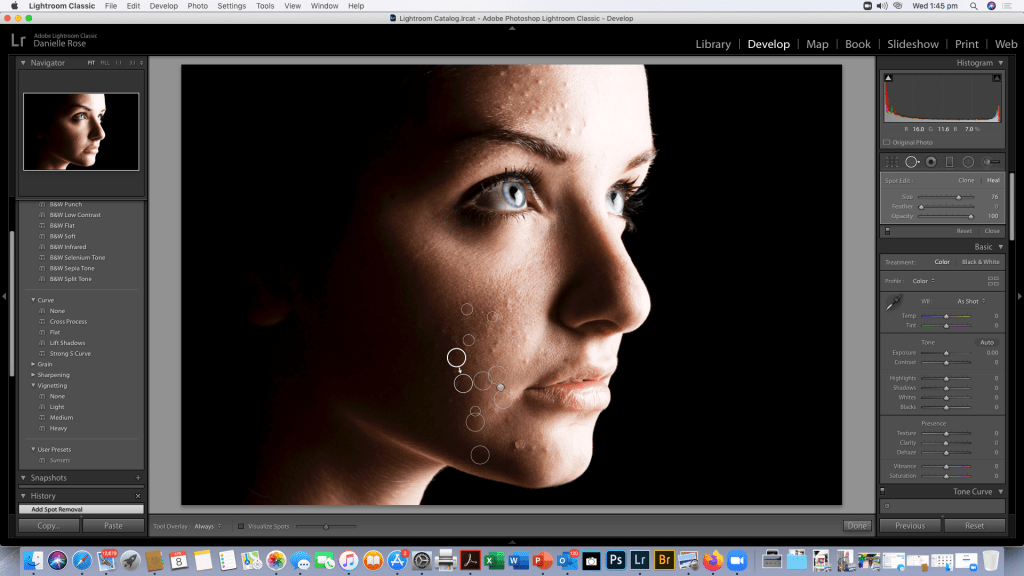Click the Done button below the photo
This screenshot has width=1024, height=576.
[x=856, y=526]
